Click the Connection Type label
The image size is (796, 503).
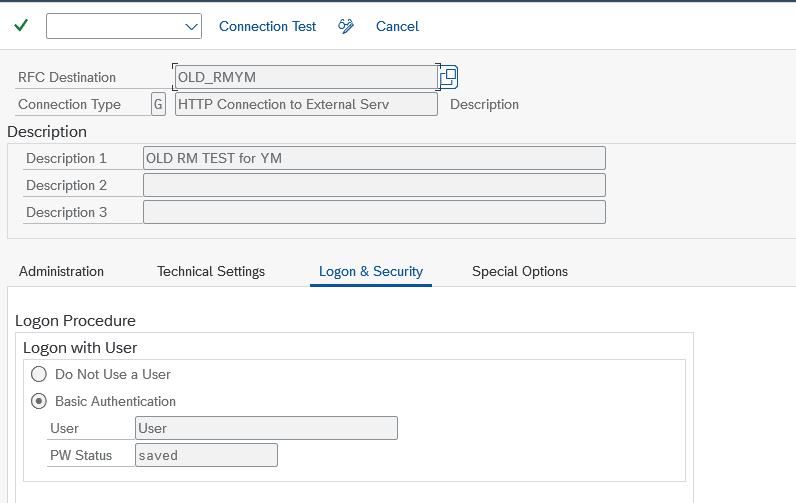click(x=70, y=104)
